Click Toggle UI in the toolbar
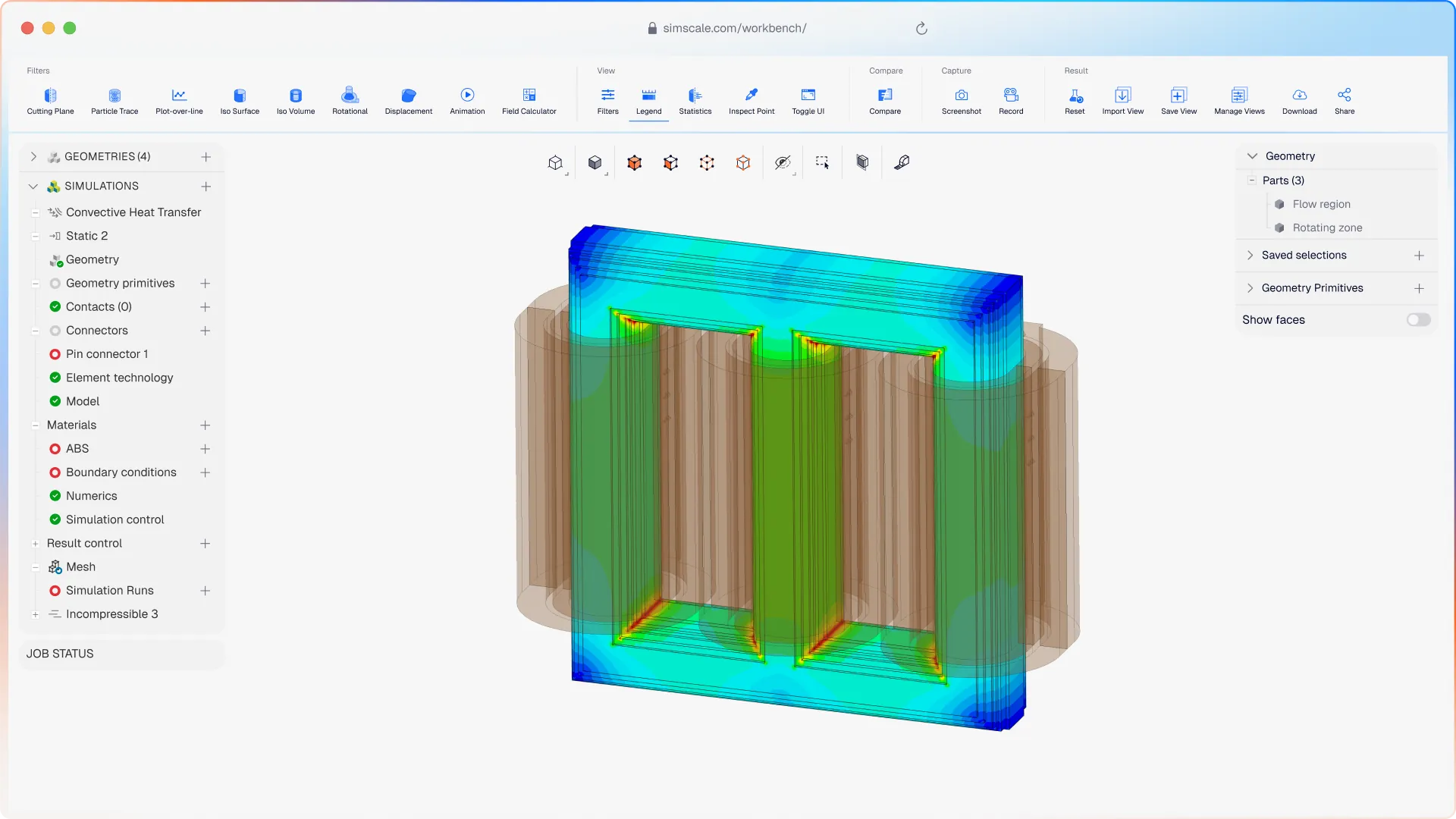Screen dimensions: 1456x819 click(808, 101)
